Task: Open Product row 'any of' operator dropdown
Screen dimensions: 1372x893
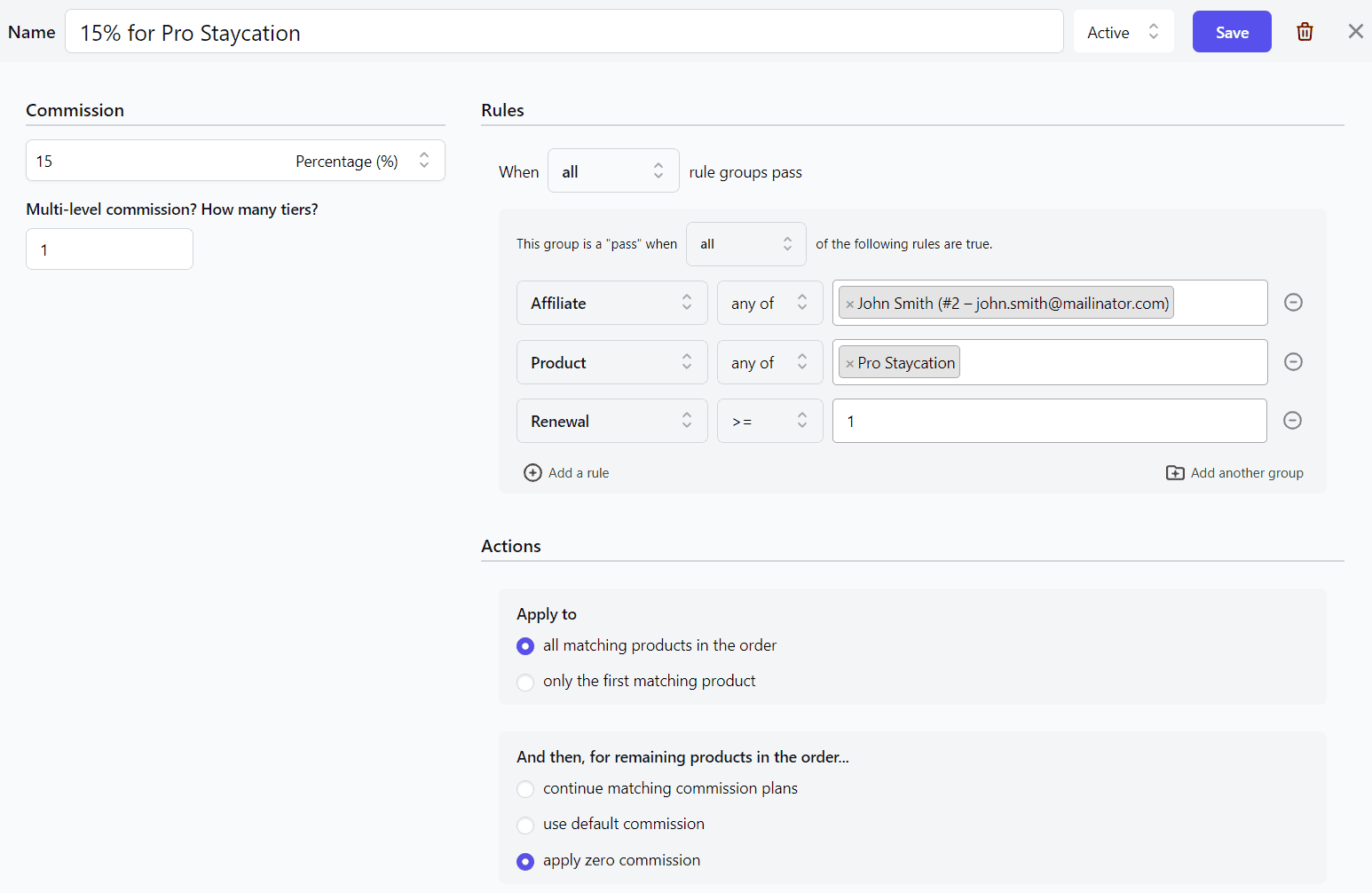Action: click(770, 362)
